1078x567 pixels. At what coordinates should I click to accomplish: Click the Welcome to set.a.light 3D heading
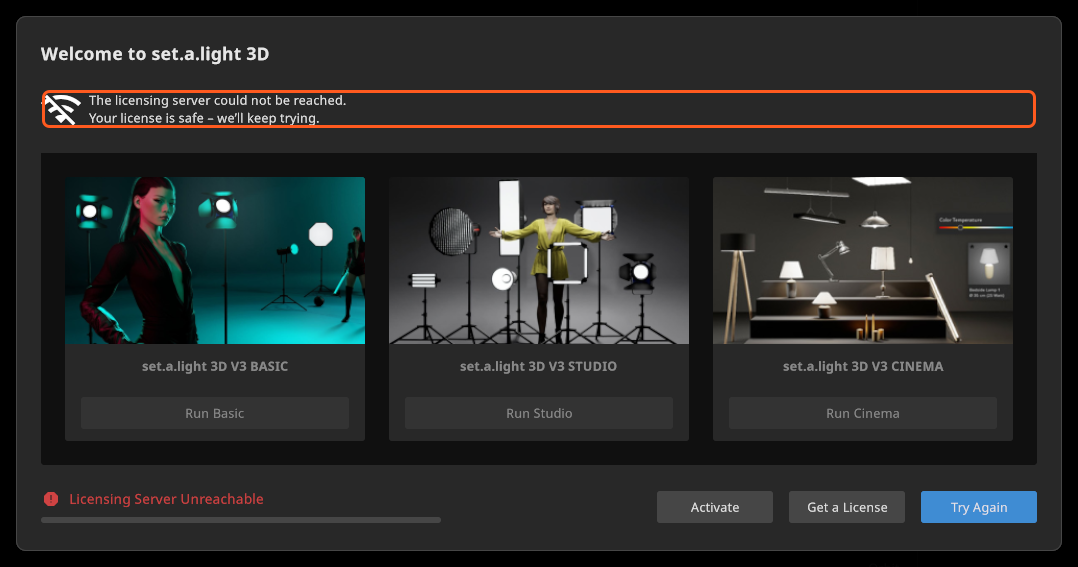[155, 54]
